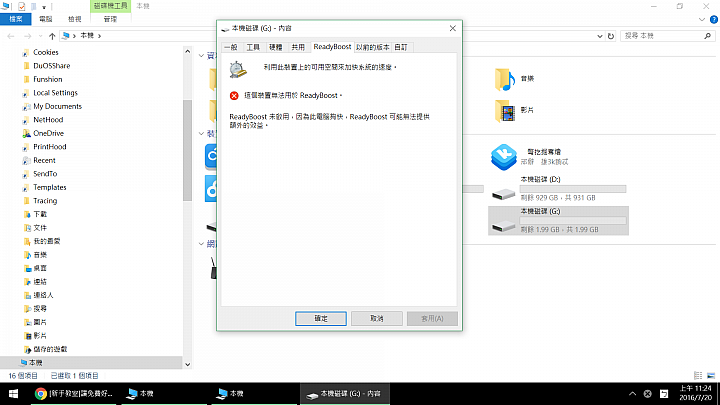This screenshot has height=405, width=720.
Task: Switch to large icons view
Action: click(x=711, y=376)
